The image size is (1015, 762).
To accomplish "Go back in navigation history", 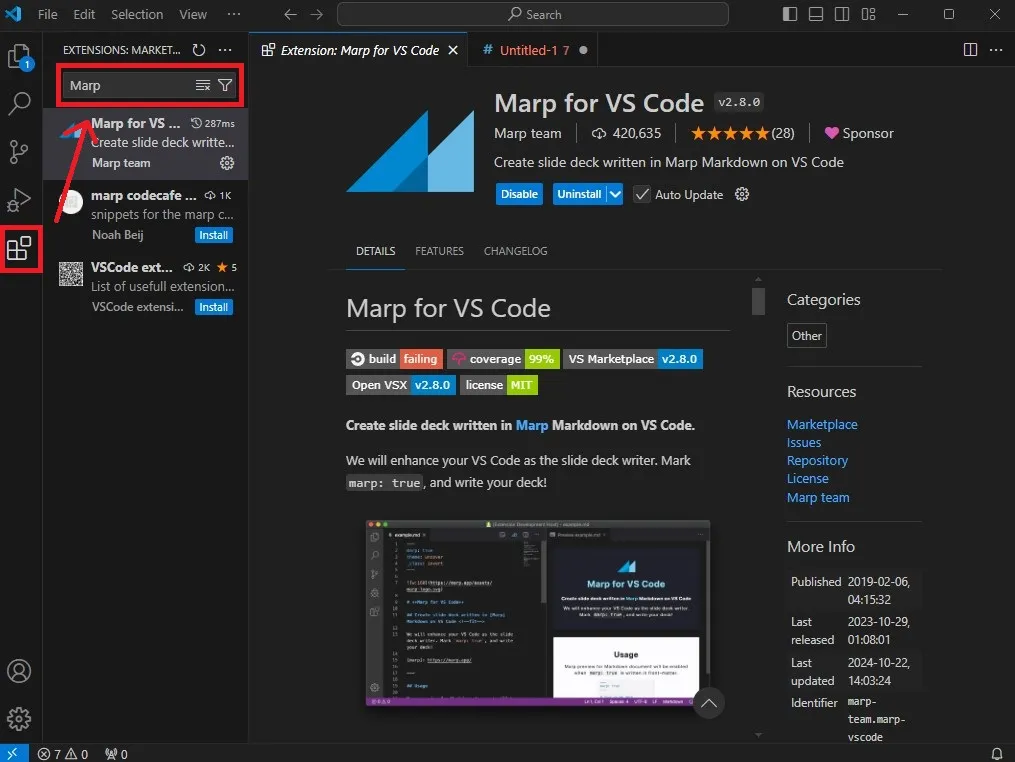I will coord(291,14).
